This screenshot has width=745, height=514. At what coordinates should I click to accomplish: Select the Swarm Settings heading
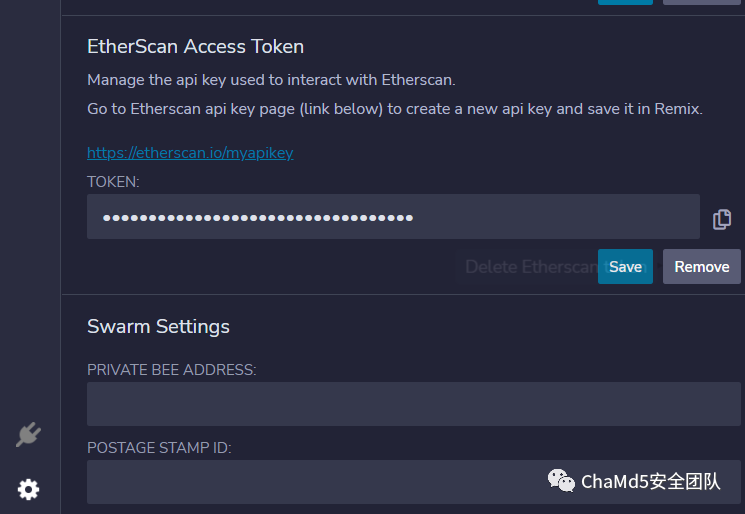coord(158,327)
